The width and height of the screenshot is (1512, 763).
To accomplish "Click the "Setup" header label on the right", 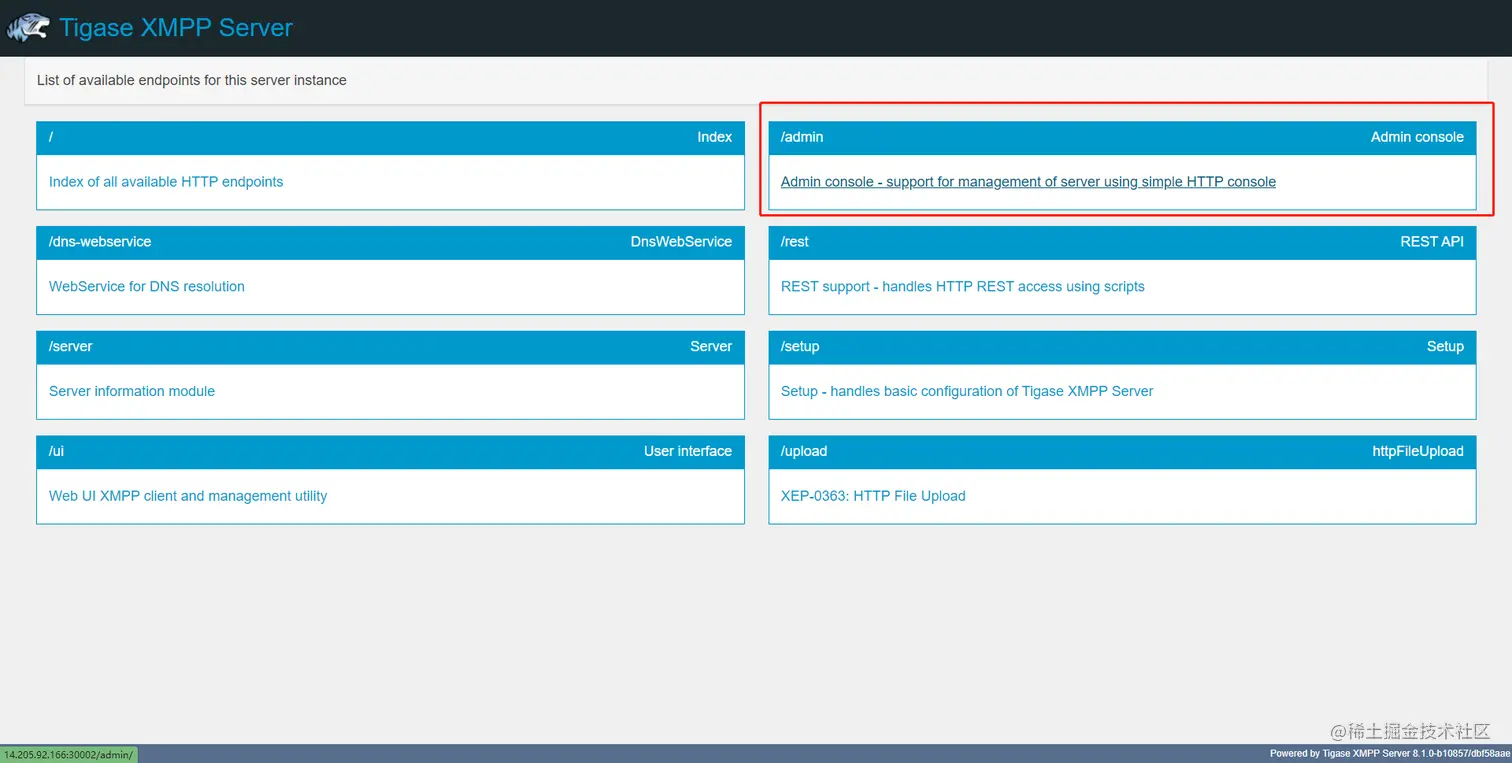I will pos(1445,347).
